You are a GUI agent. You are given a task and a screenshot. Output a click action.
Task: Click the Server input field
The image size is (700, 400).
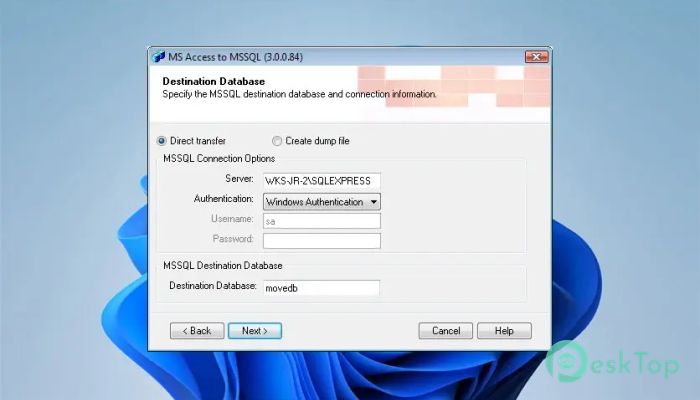322,181
